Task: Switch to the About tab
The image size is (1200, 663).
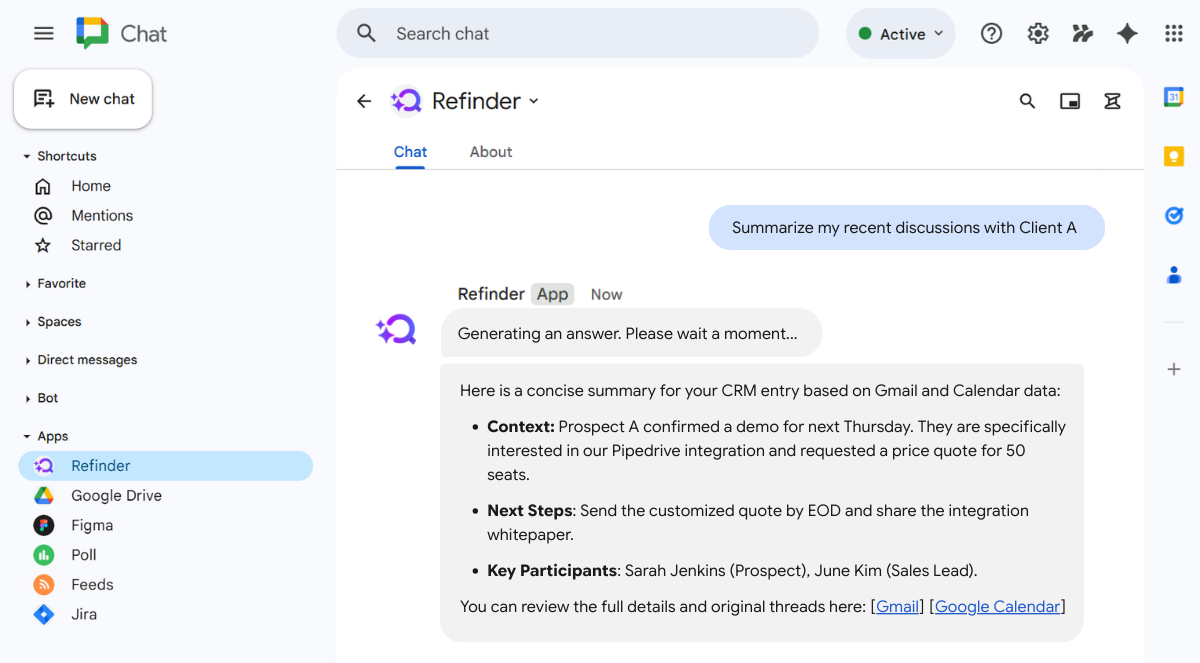Action: coord(490,151)
